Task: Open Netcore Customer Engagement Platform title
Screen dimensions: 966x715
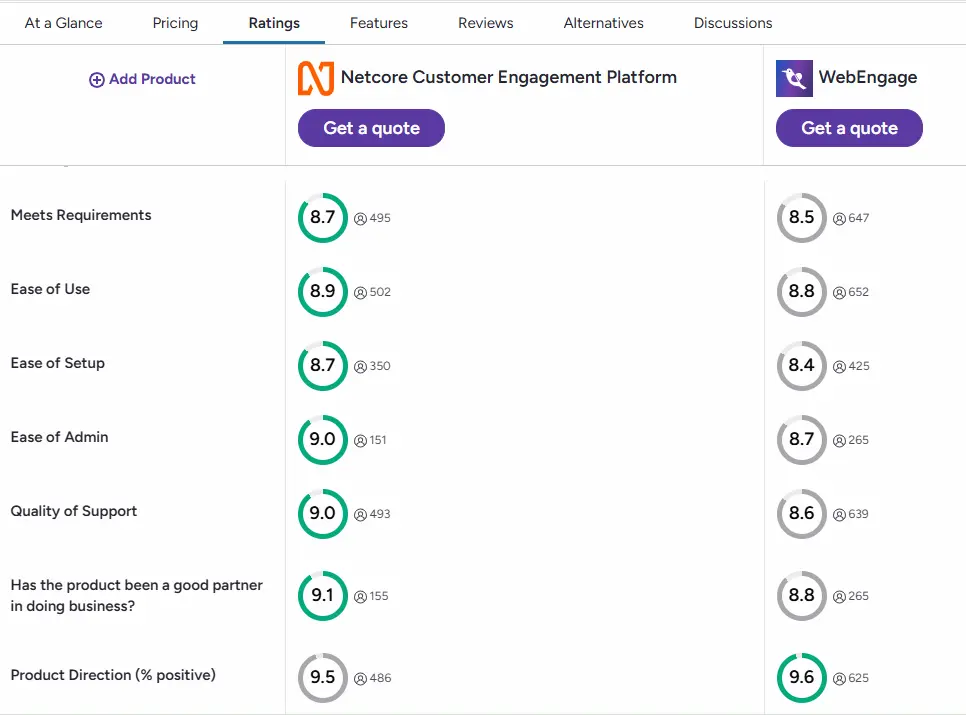Action: 509,77
